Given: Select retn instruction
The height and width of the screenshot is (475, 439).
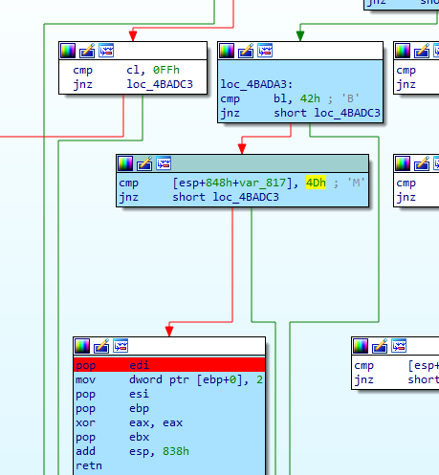Looking at the screenshot, I should click(89, 466).
